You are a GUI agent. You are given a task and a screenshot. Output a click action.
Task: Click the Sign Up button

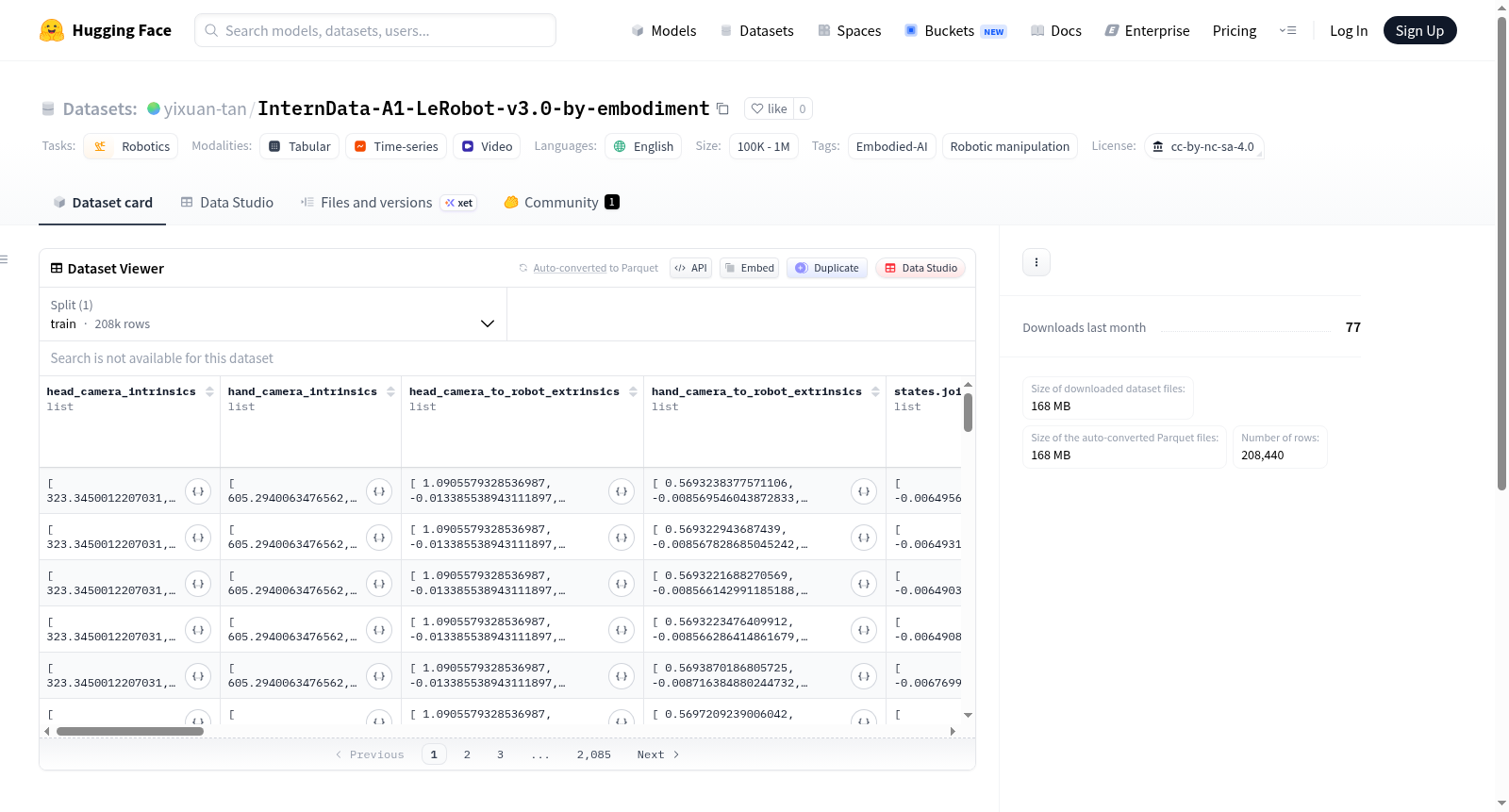tap(1419, 30)
